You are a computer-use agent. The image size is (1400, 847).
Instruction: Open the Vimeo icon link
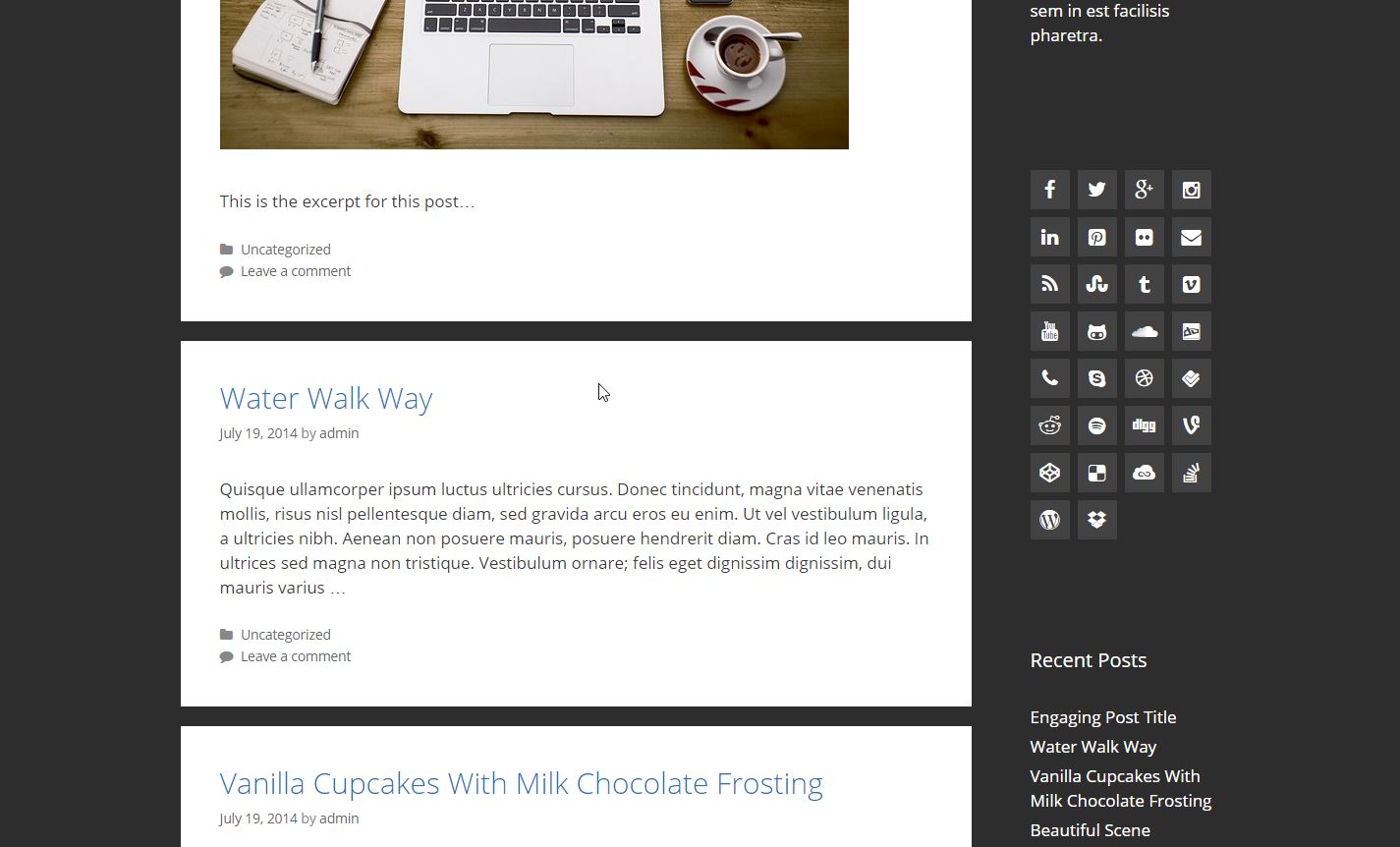click(1191, 284)
